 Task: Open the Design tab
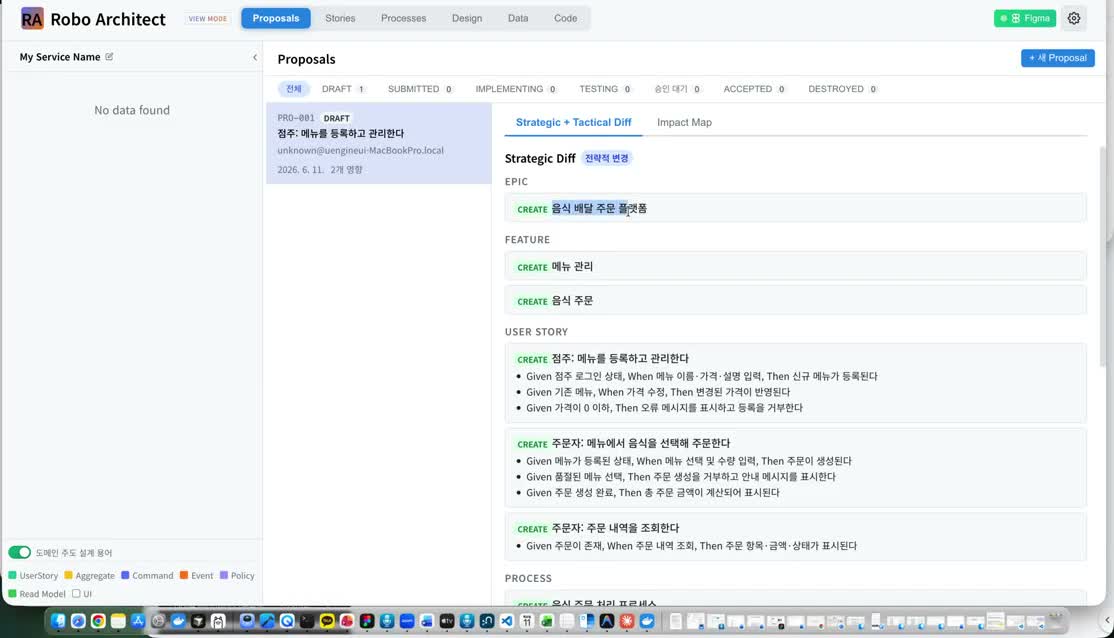click(467, 18)
